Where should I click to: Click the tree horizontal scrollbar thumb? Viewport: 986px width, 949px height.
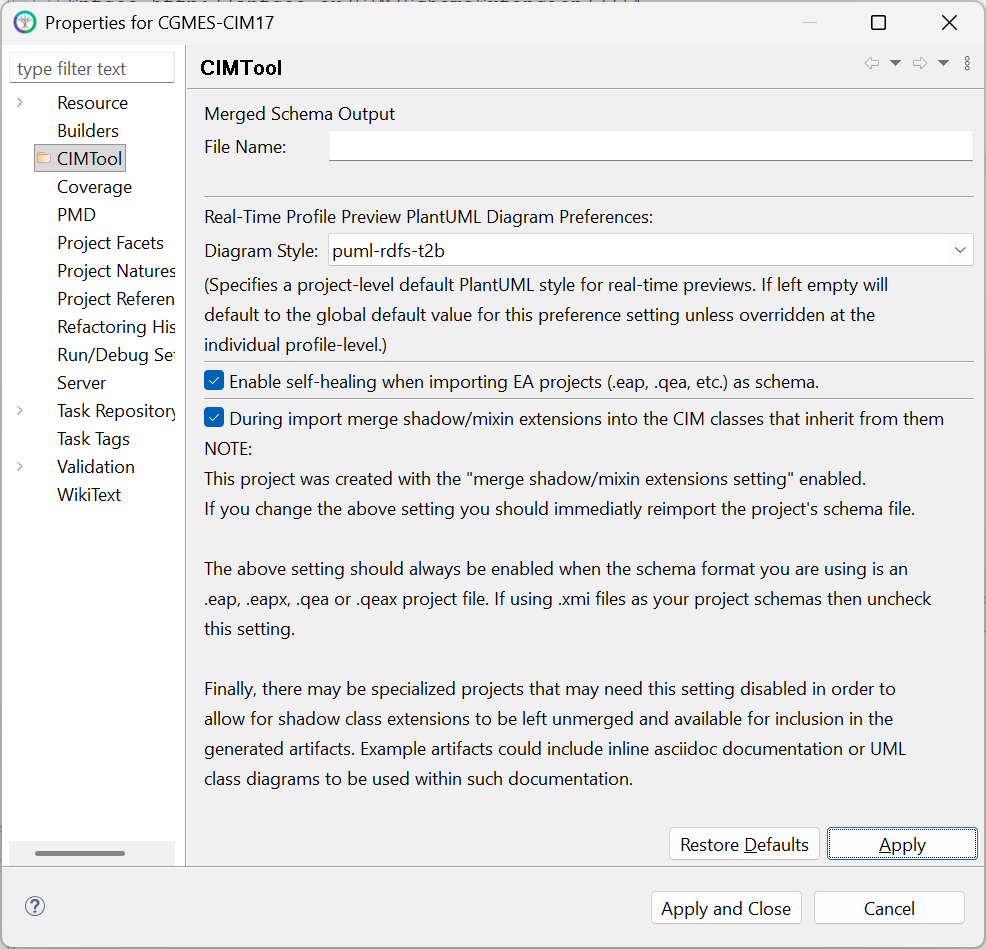(80, 853)
